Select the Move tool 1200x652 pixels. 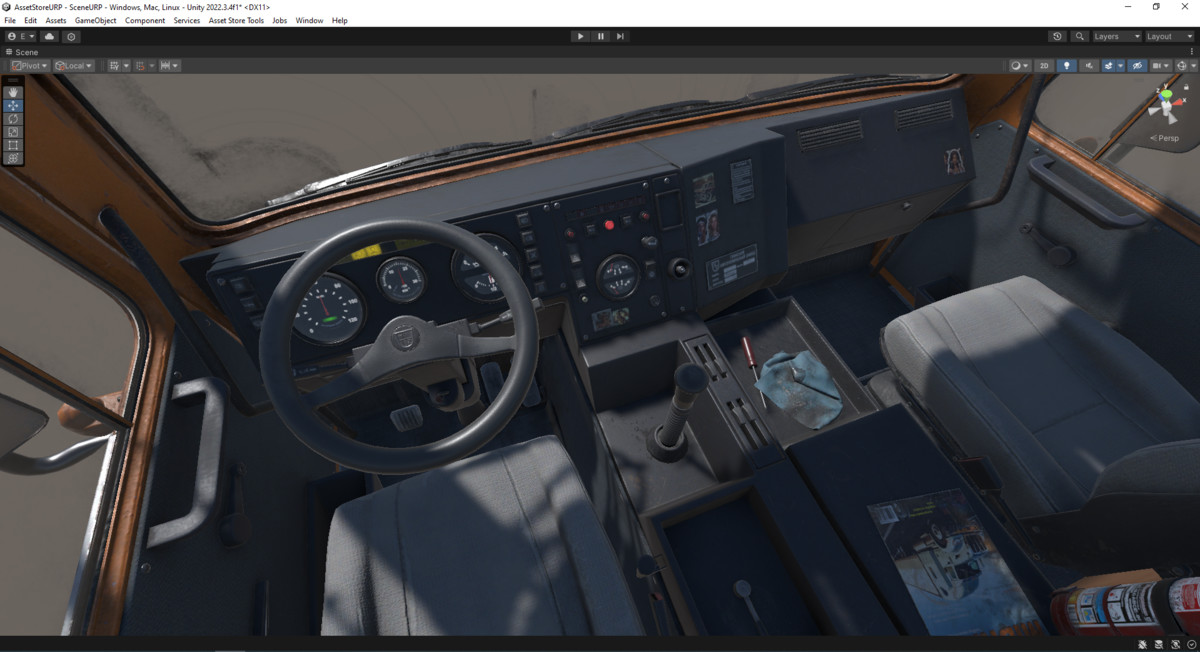(13, 105)
